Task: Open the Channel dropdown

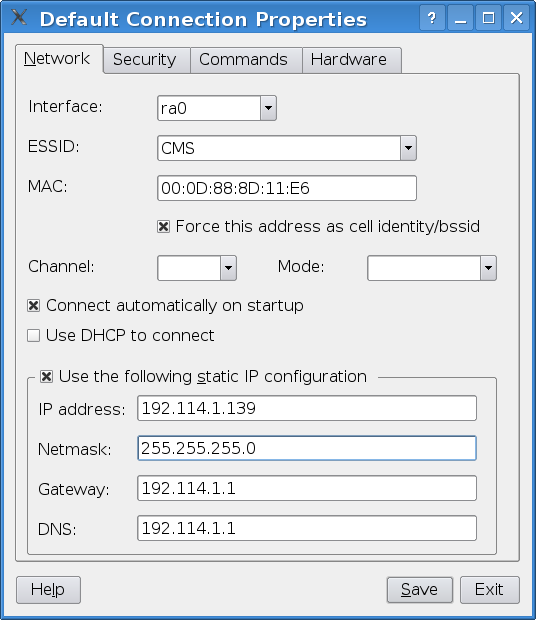Action: [x=228, y=268]
